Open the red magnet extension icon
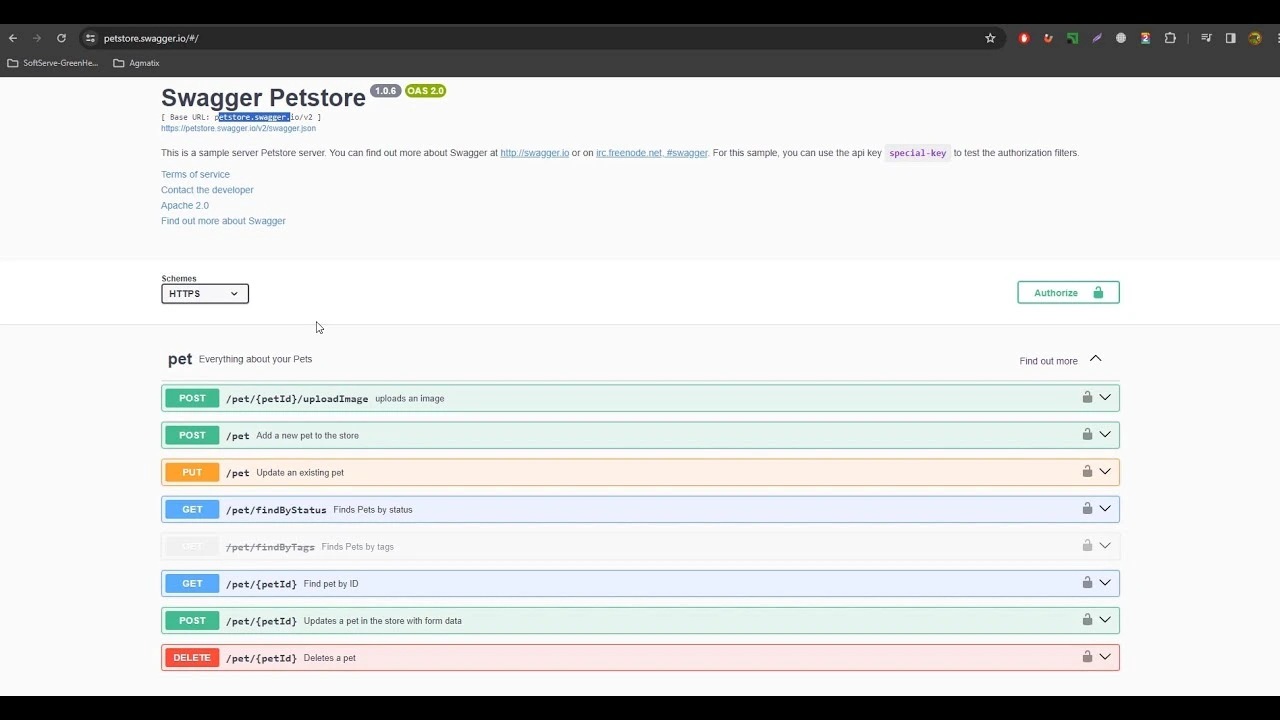1280x720 pixels. [1048, 38]
